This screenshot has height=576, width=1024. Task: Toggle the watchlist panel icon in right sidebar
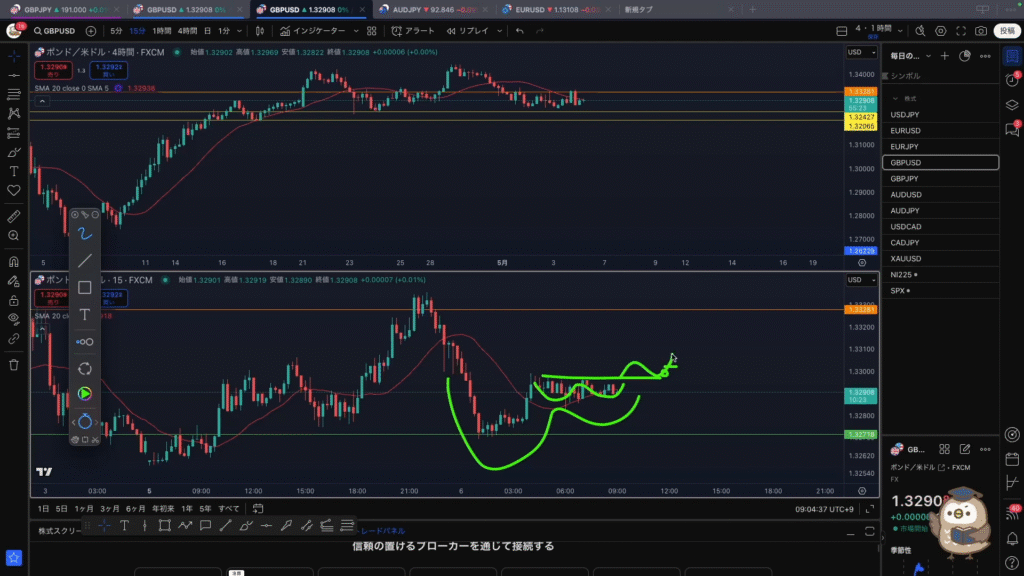[1012, 56]
